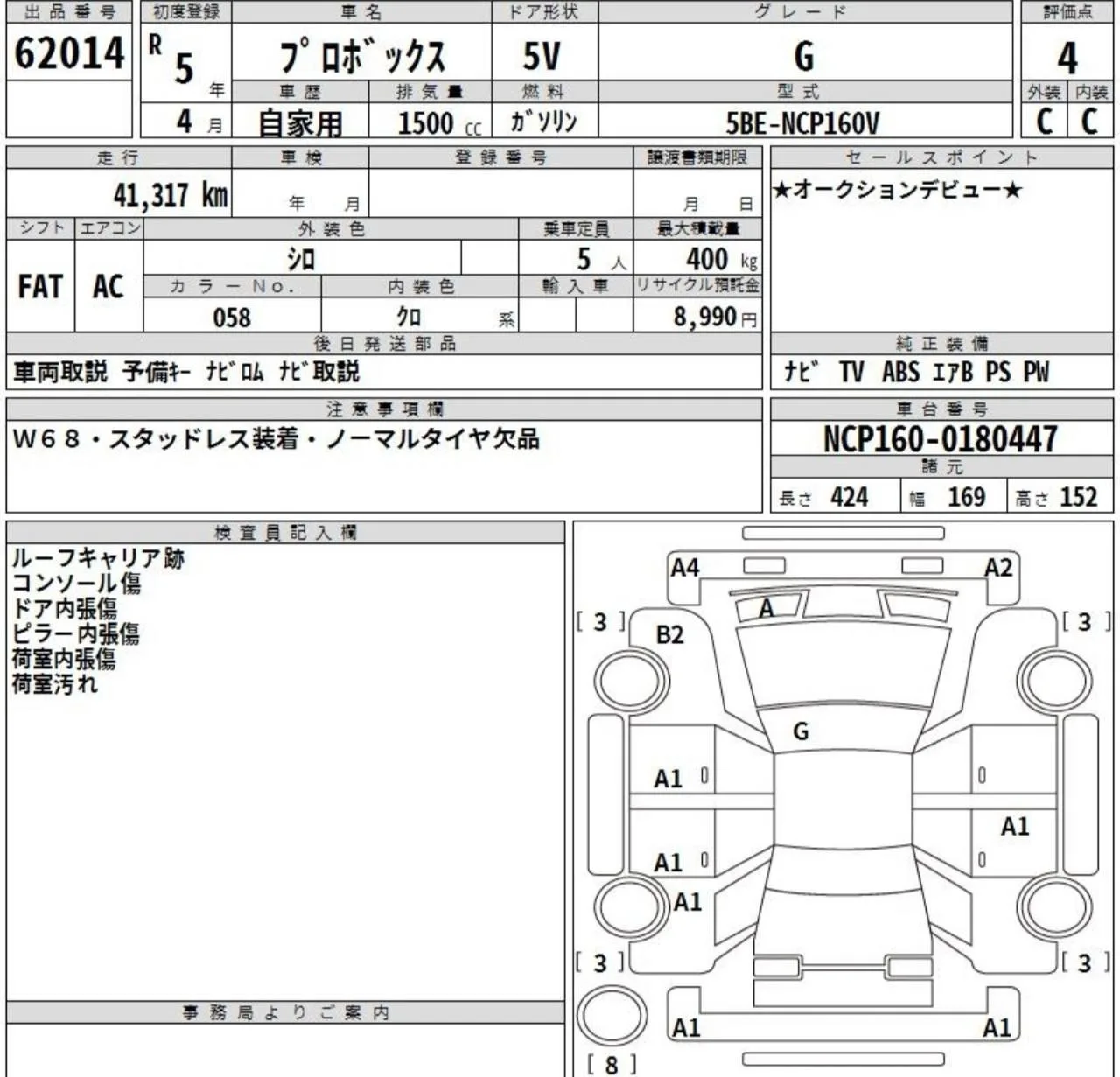The width and height of the screenshot is (1120, 1077).
Task: Click the interior grade C under 内装
Action: tap(1089, 121)
